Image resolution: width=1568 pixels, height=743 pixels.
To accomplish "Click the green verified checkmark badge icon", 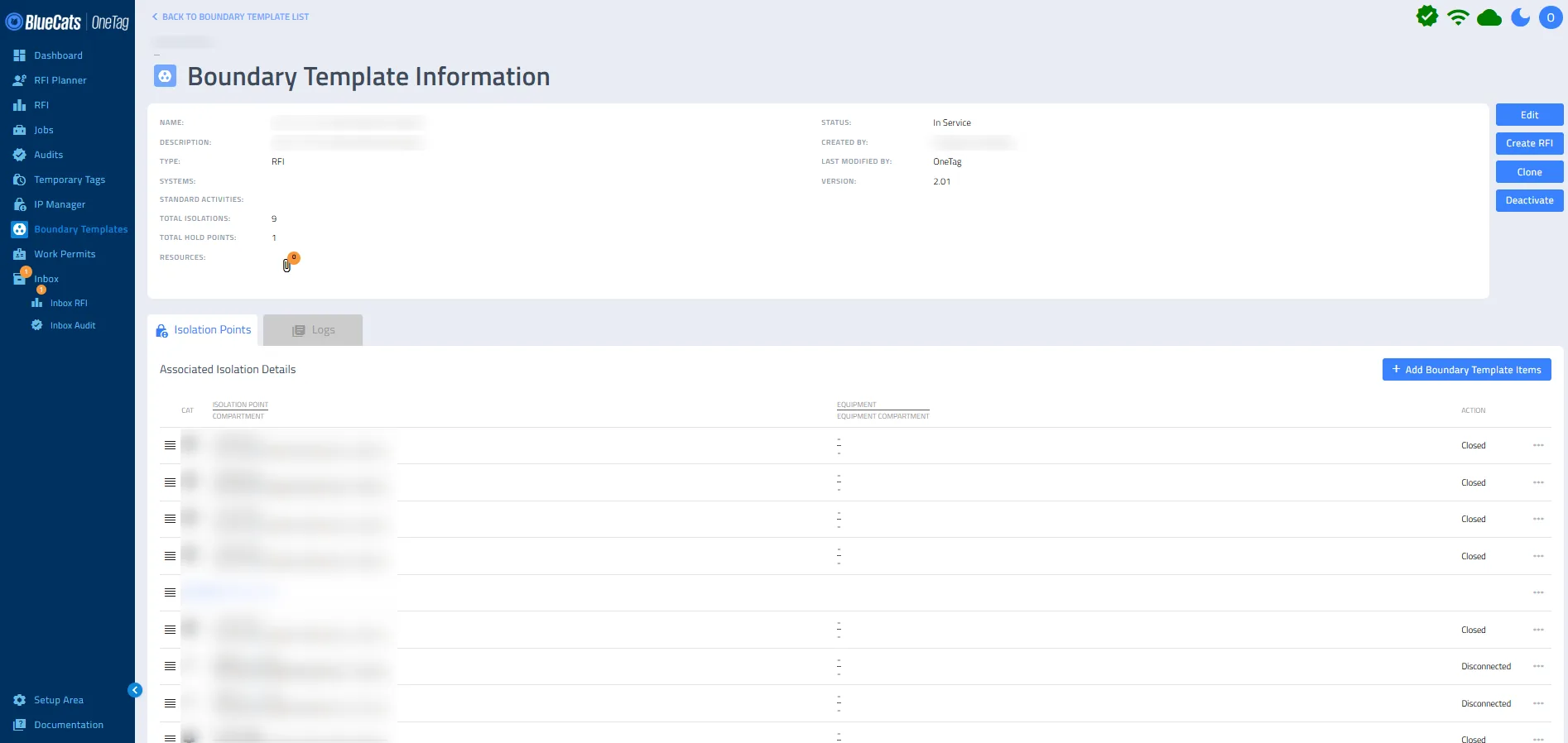I will click(1427, 16).
